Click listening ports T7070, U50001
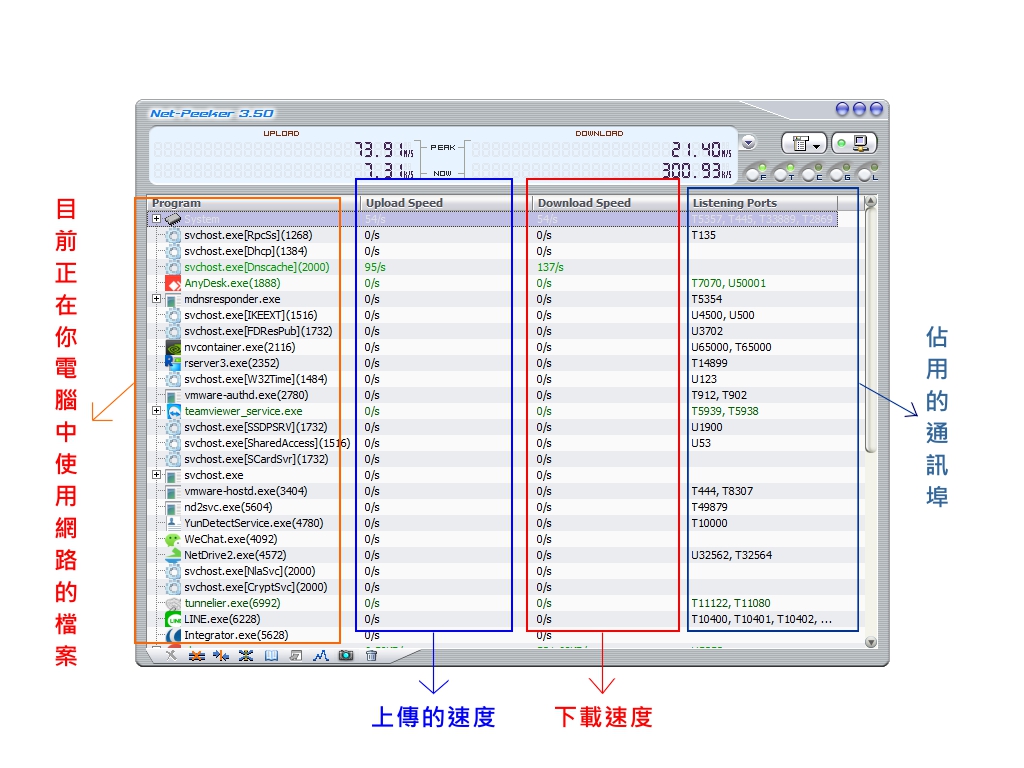This screenshot has width=1024, height=768. pyautogui.click(x=729, y=283)
